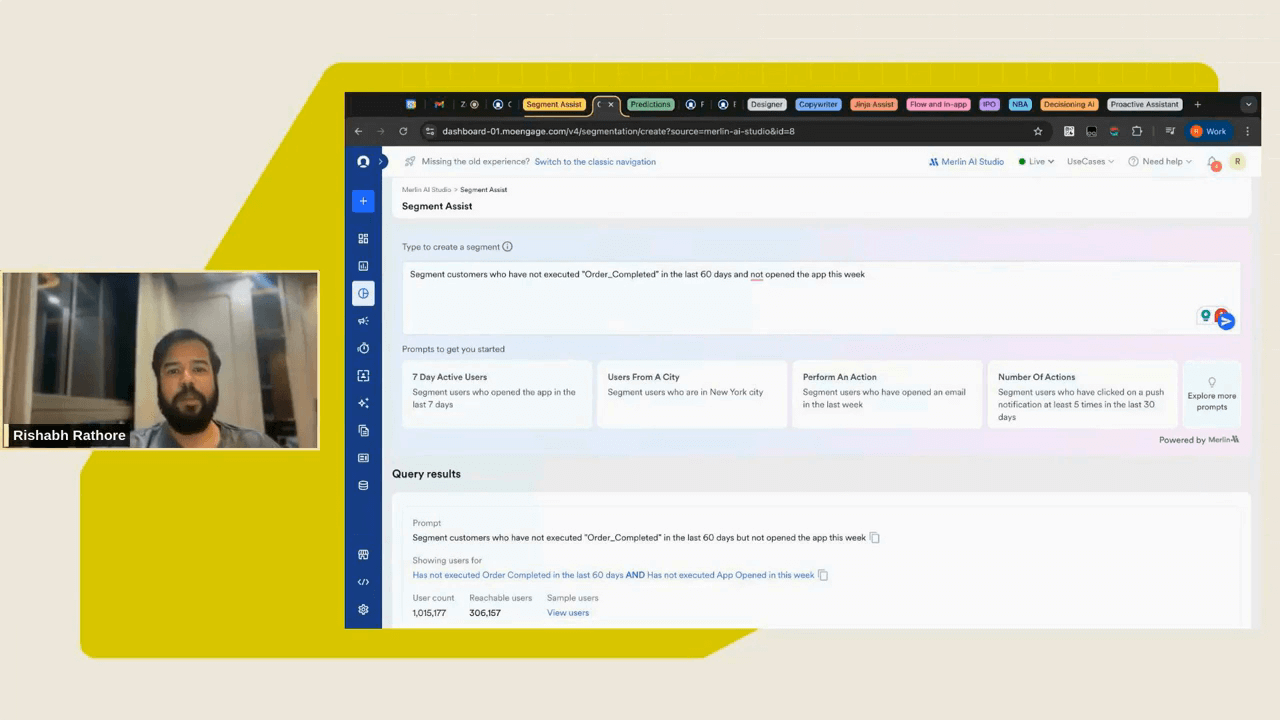Click the MoEngage logo at sidebar top
1280x720 pixels.
click(x=363, y=161)
